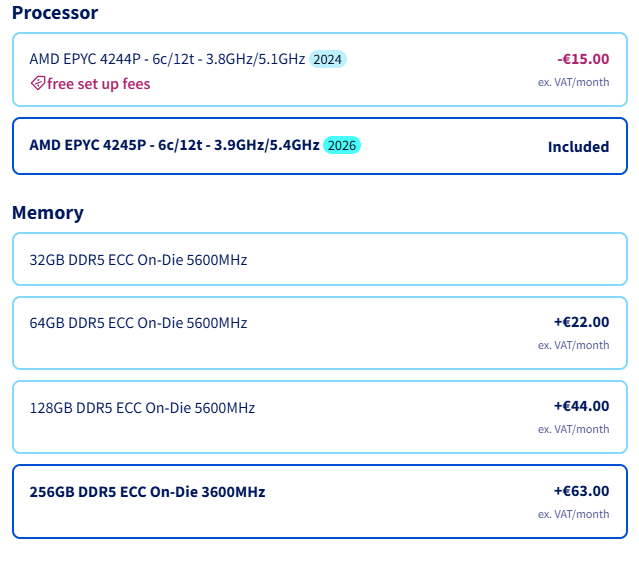Click the "free set up fees" text
Viewport: 639px width, 562px height.
[x=98, y=84]
